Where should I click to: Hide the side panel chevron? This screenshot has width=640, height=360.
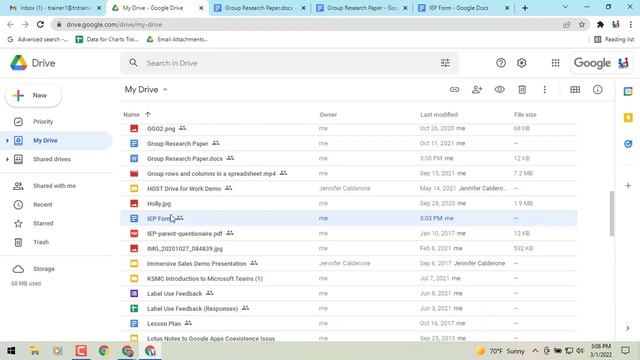pyautogui.click(x=628, y=328)
